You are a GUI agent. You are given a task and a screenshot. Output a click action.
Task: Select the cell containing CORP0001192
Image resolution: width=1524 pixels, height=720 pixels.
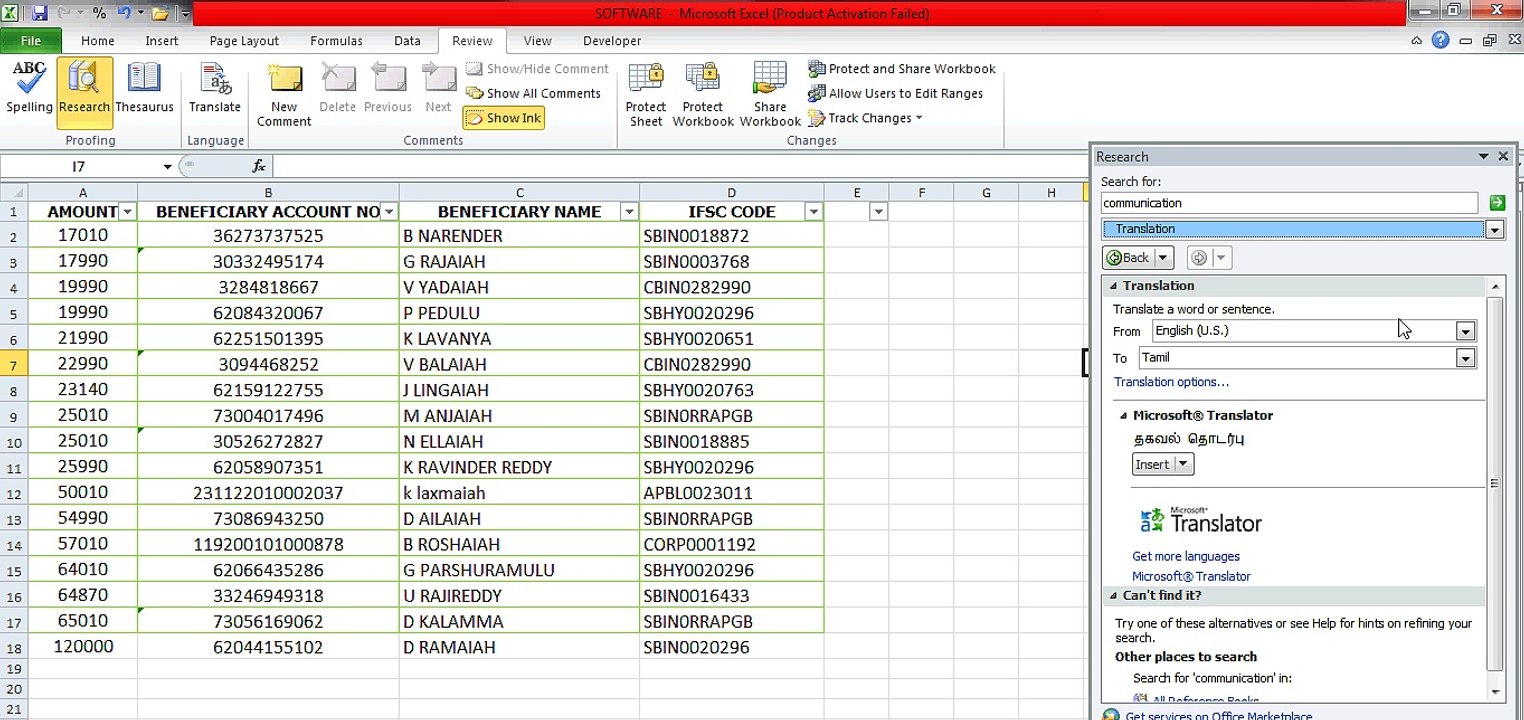(732, 545)
